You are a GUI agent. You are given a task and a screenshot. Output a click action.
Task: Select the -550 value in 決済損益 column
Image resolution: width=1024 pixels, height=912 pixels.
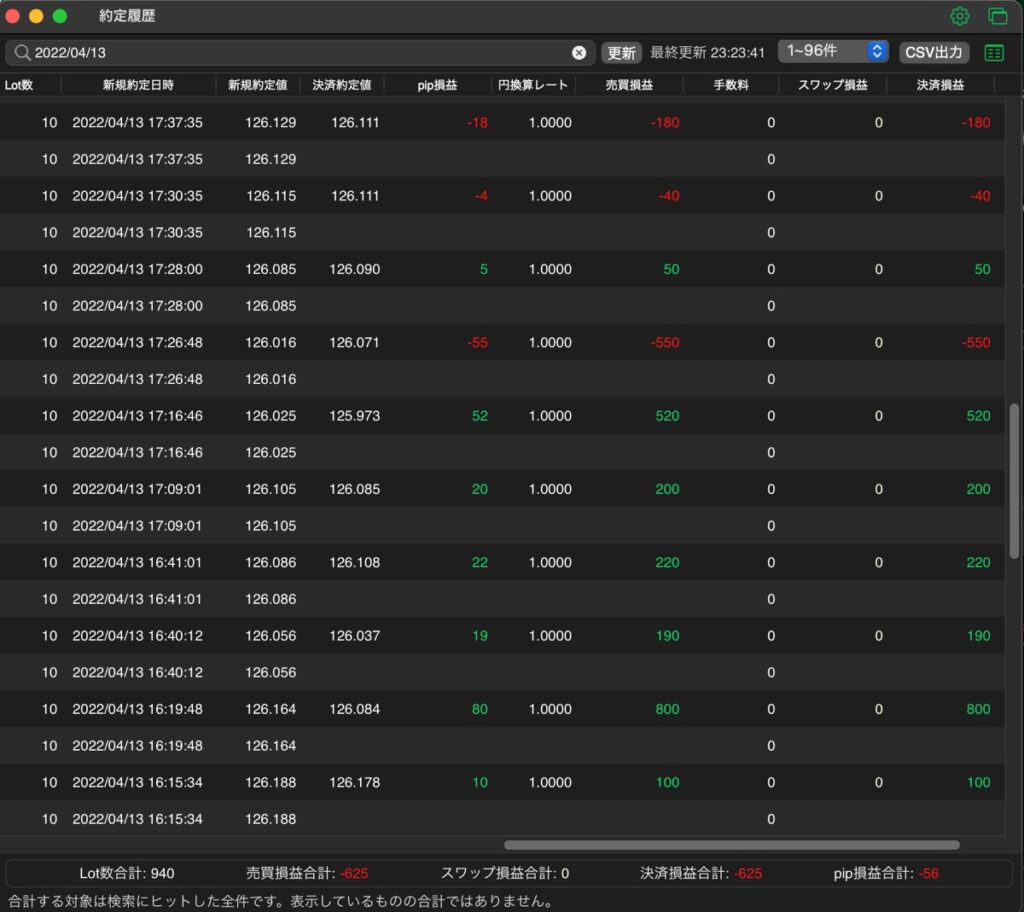[x=976, y=342]
